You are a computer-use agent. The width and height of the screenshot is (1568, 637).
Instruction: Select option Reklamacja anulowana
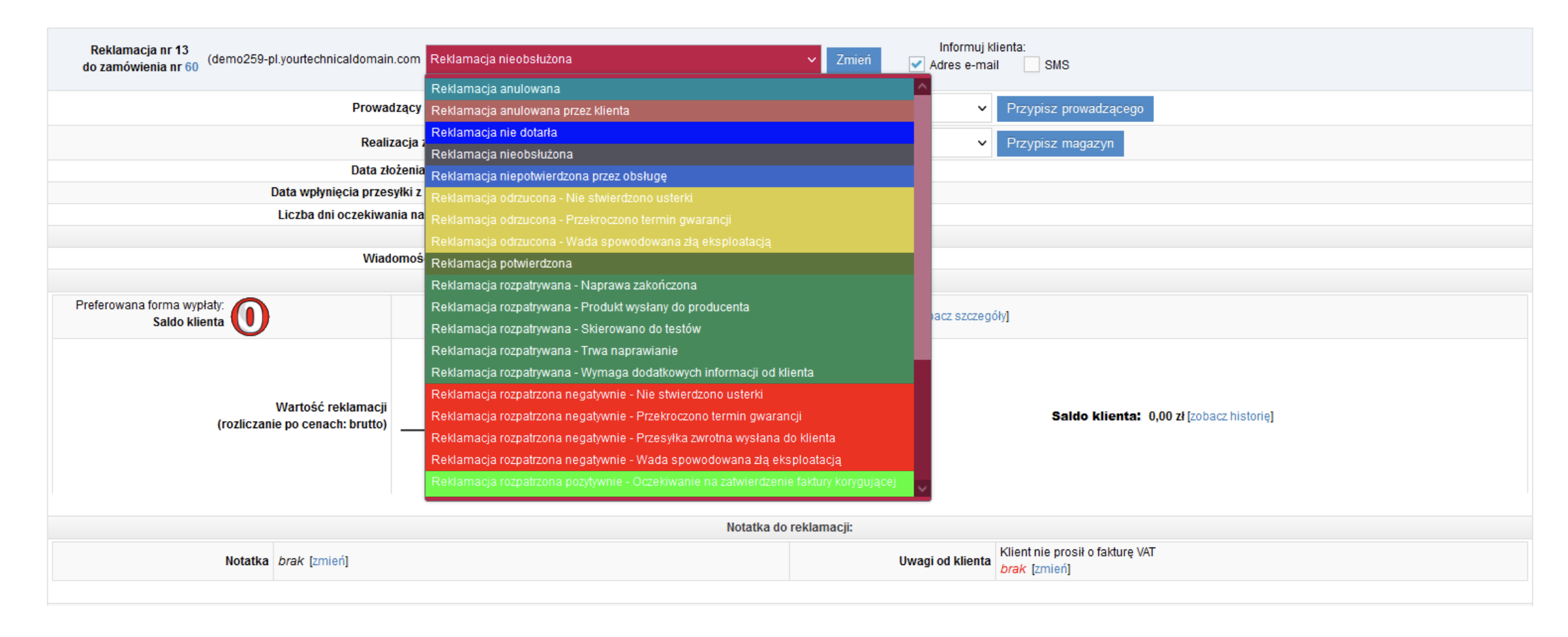point(669,89)
